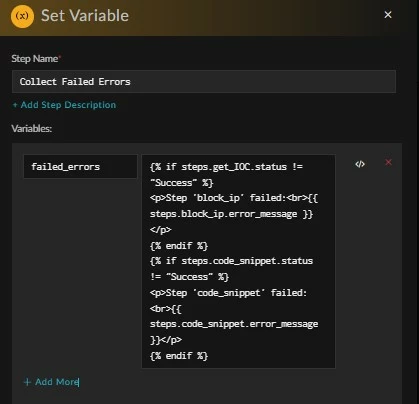Open the code editor for failed_errors value
The image size is (419, 404).
click(x=360, y=164)
